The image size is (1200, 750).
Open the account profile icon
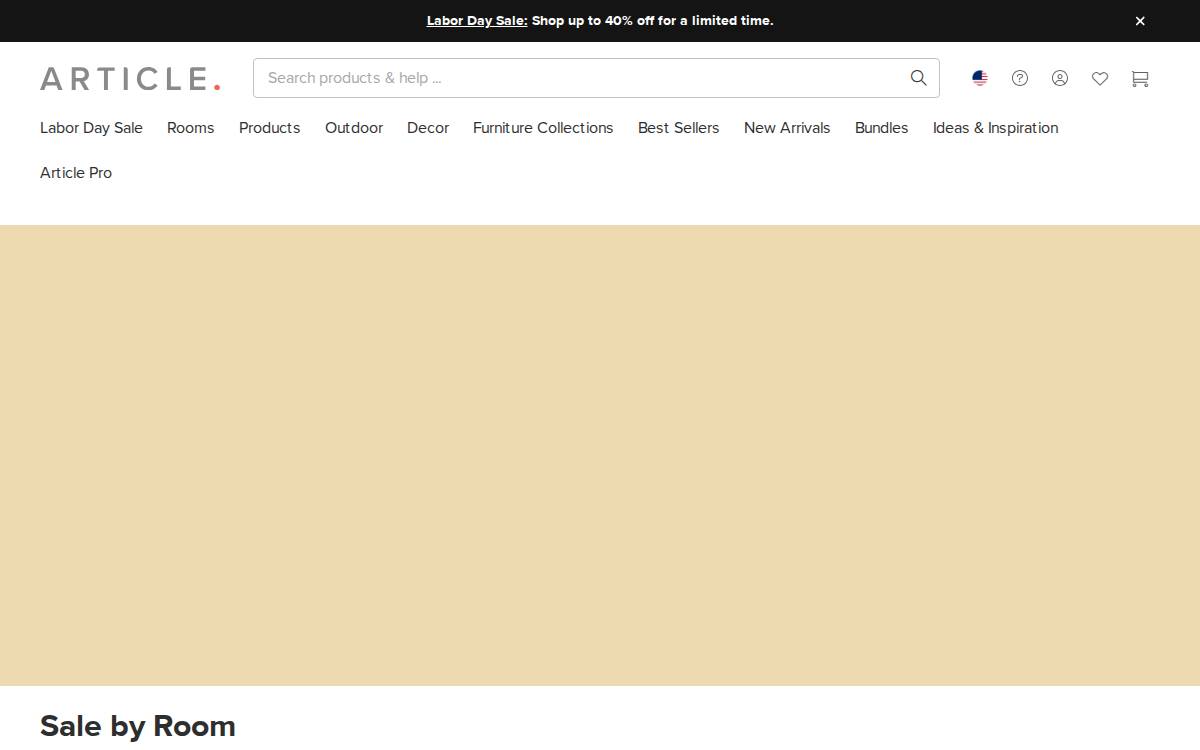click(x=1060, y=78)
